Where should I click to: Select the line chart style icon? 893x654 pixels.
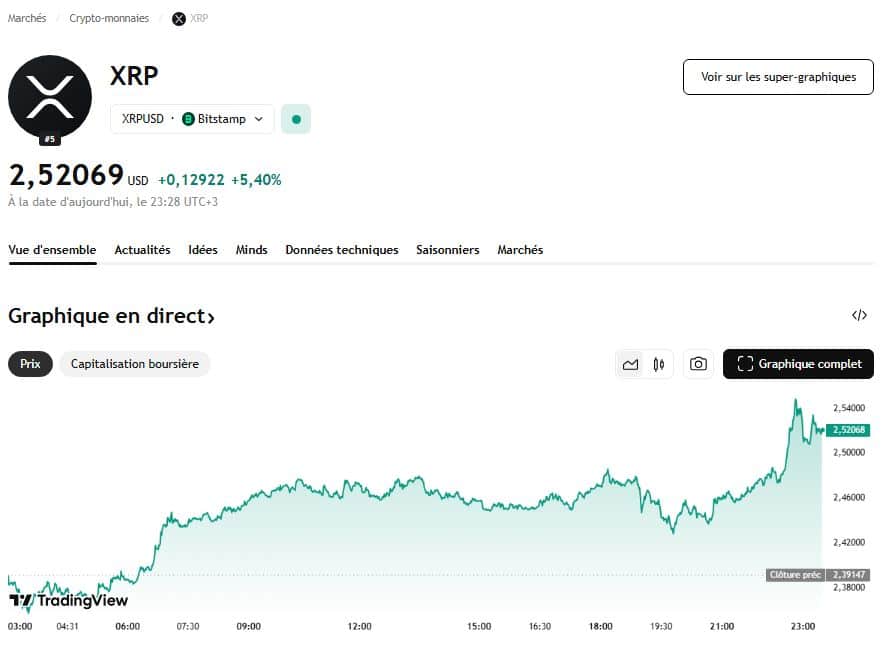click(x=630, y=364)
